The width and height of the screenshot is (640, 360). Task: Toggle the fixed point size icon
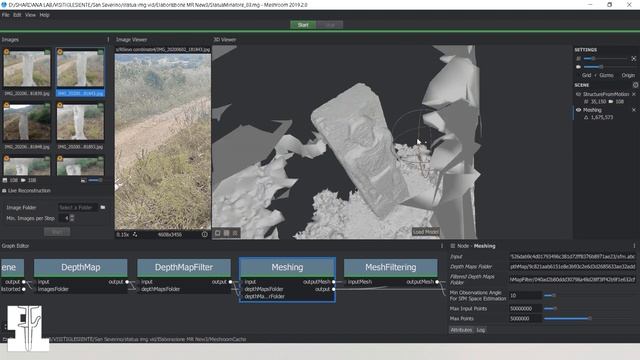pos(633,59)
